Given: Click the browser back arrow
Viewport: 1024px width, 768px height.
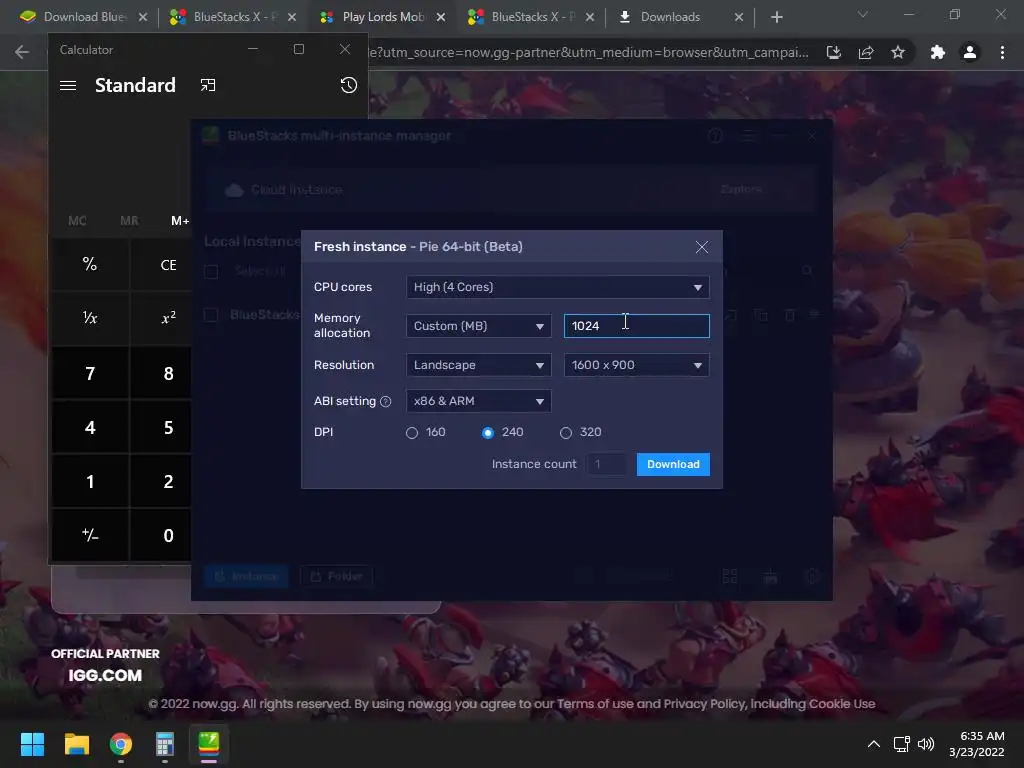Looking at the screenshot, I should coord(22,52).
